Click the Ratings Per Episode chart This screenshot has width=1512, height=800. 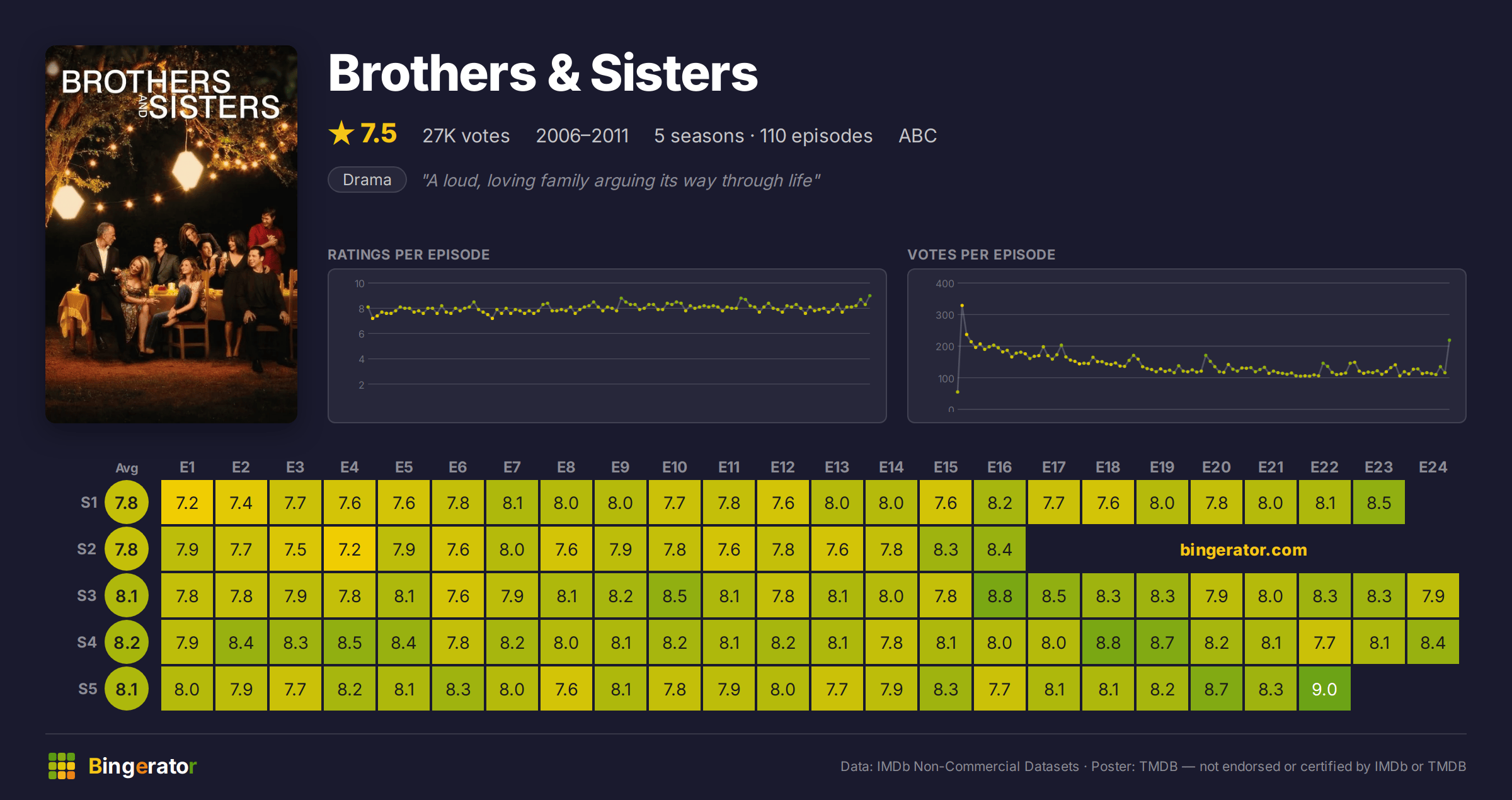[x=607, y=346]
